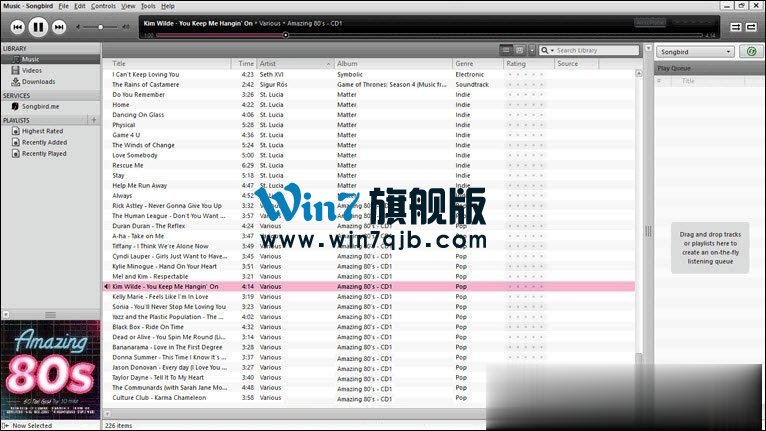Set rating stars for Game 4 U track

point(525,135)
